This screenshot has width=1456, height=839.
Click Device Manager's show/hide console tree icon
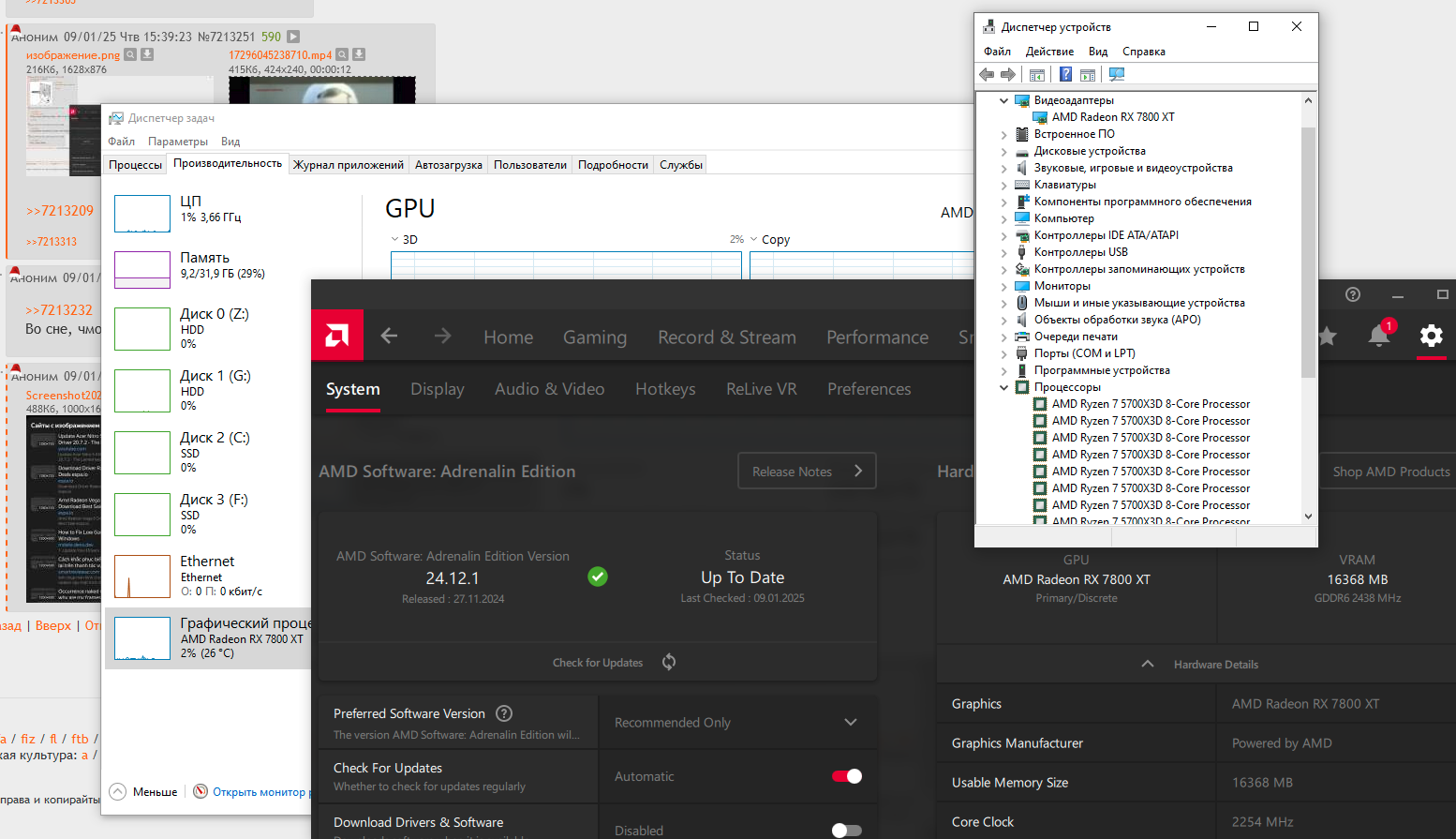point(1037,74)
